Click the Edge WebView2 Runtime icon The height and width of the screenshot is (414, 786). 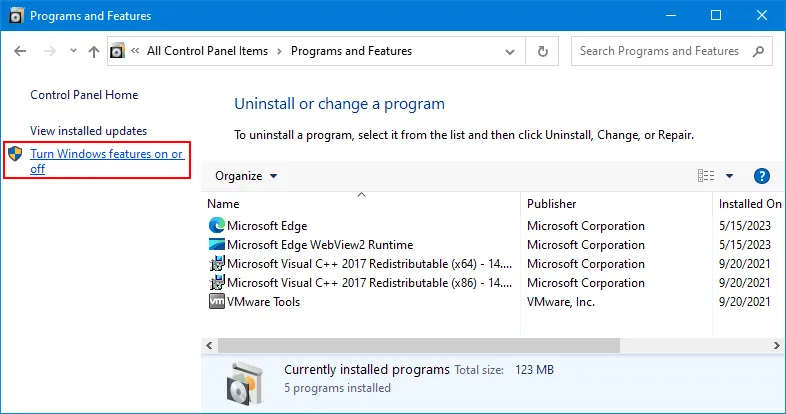click(x=217, y=245)
